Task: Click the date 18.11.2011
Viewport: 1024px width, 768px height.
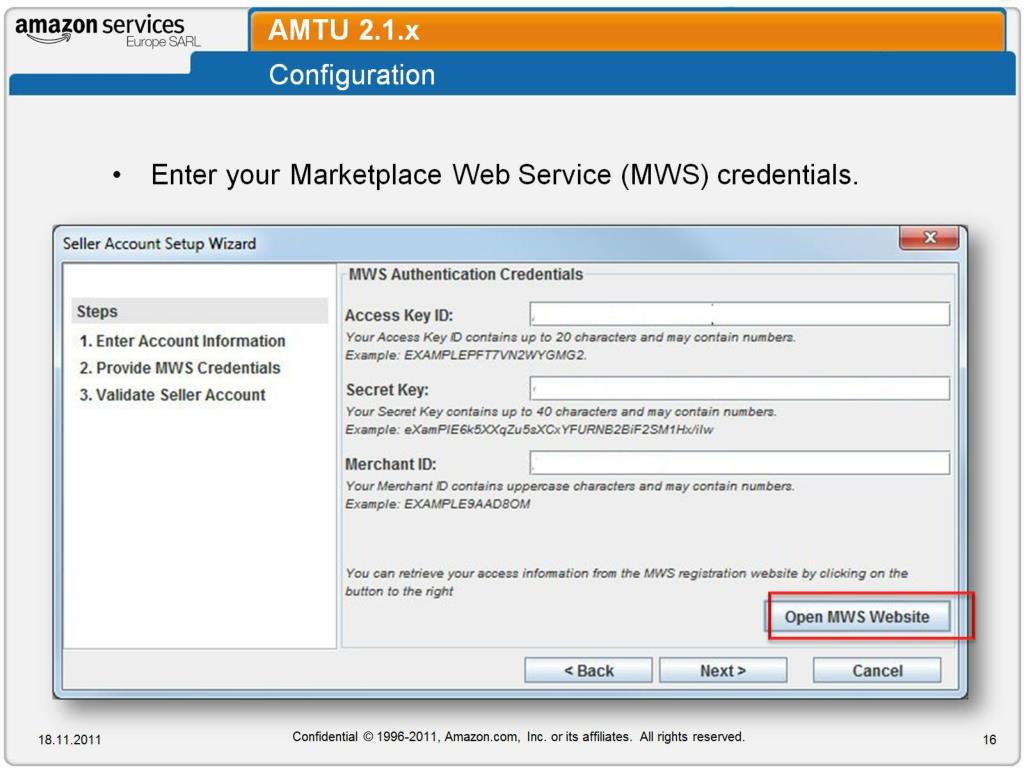Action: (70, 739)
